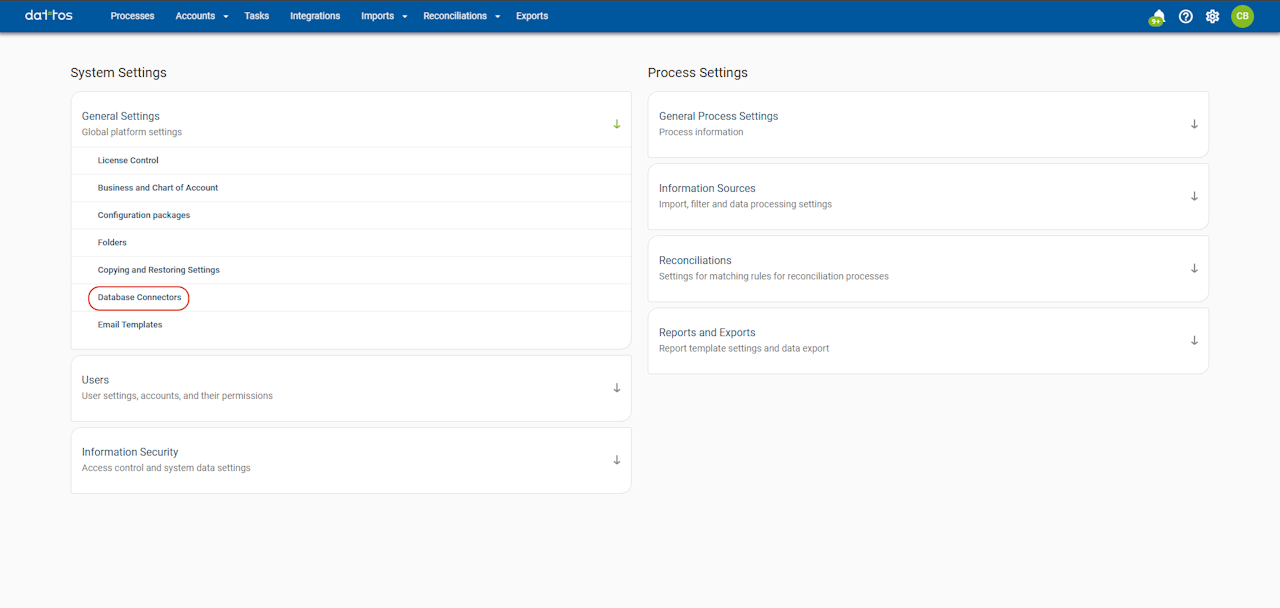Expand the Users section
This screenshot has width=1280, height=608.
pos(616,388)
